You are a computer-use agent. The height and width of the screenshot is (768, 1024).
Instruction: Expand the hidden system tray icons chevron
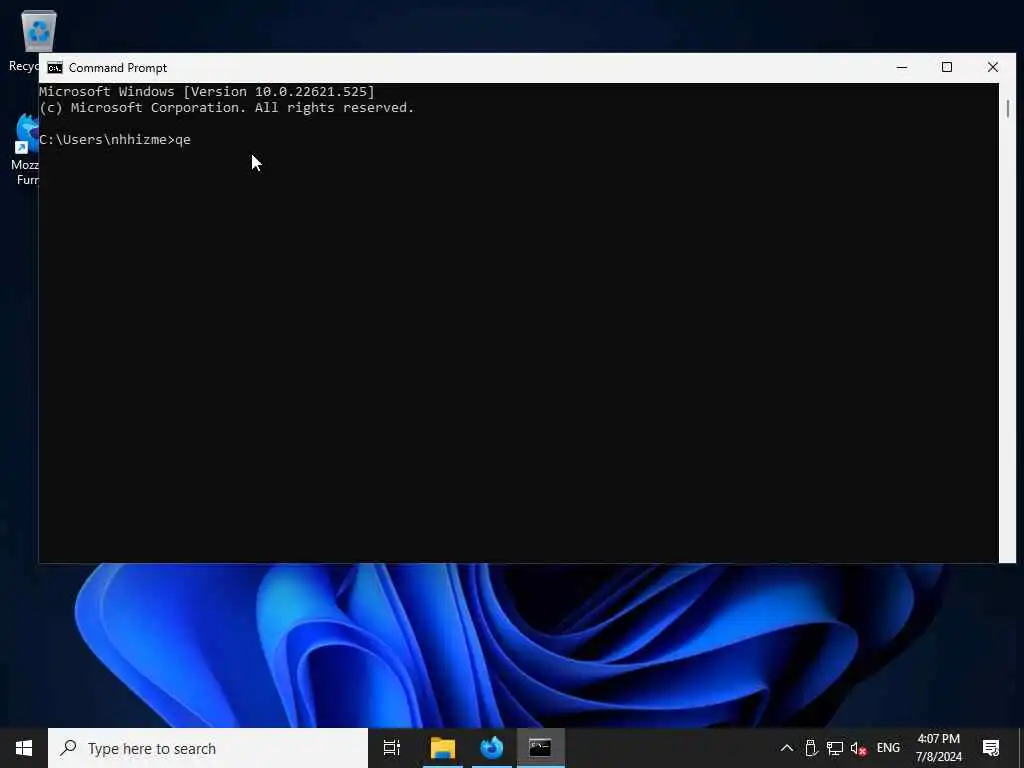[x=787, y=748]
